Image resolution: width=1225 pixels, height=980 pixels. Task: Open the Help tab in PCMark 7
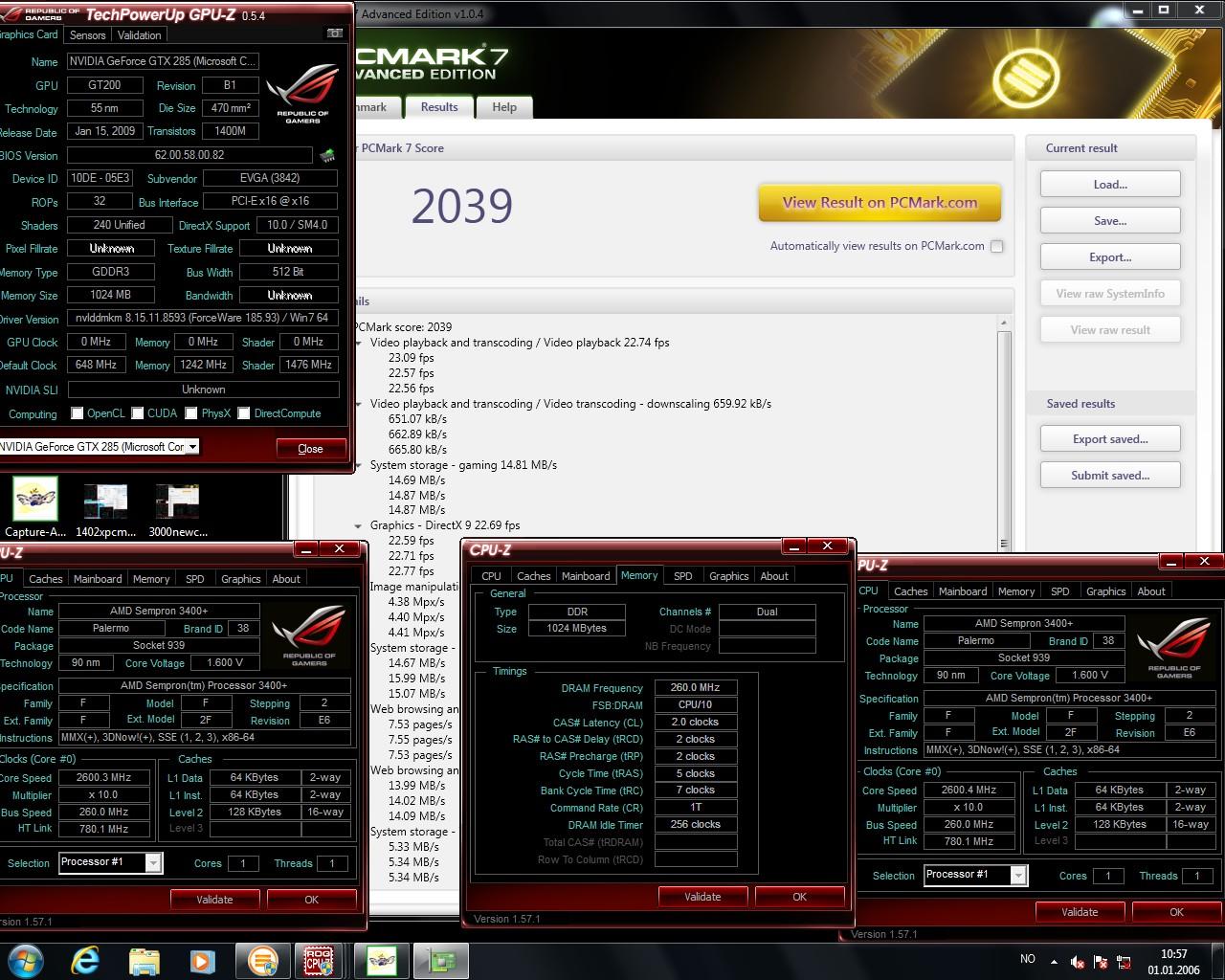click(x=504, y=107)
